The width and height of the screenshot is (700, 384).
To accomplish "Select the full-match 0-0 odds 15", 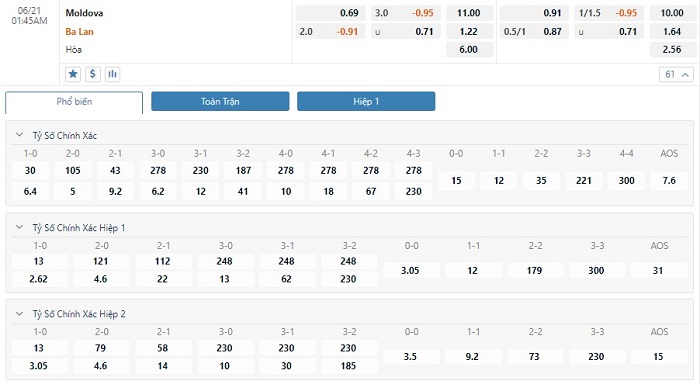I will (x=456, y=180).
